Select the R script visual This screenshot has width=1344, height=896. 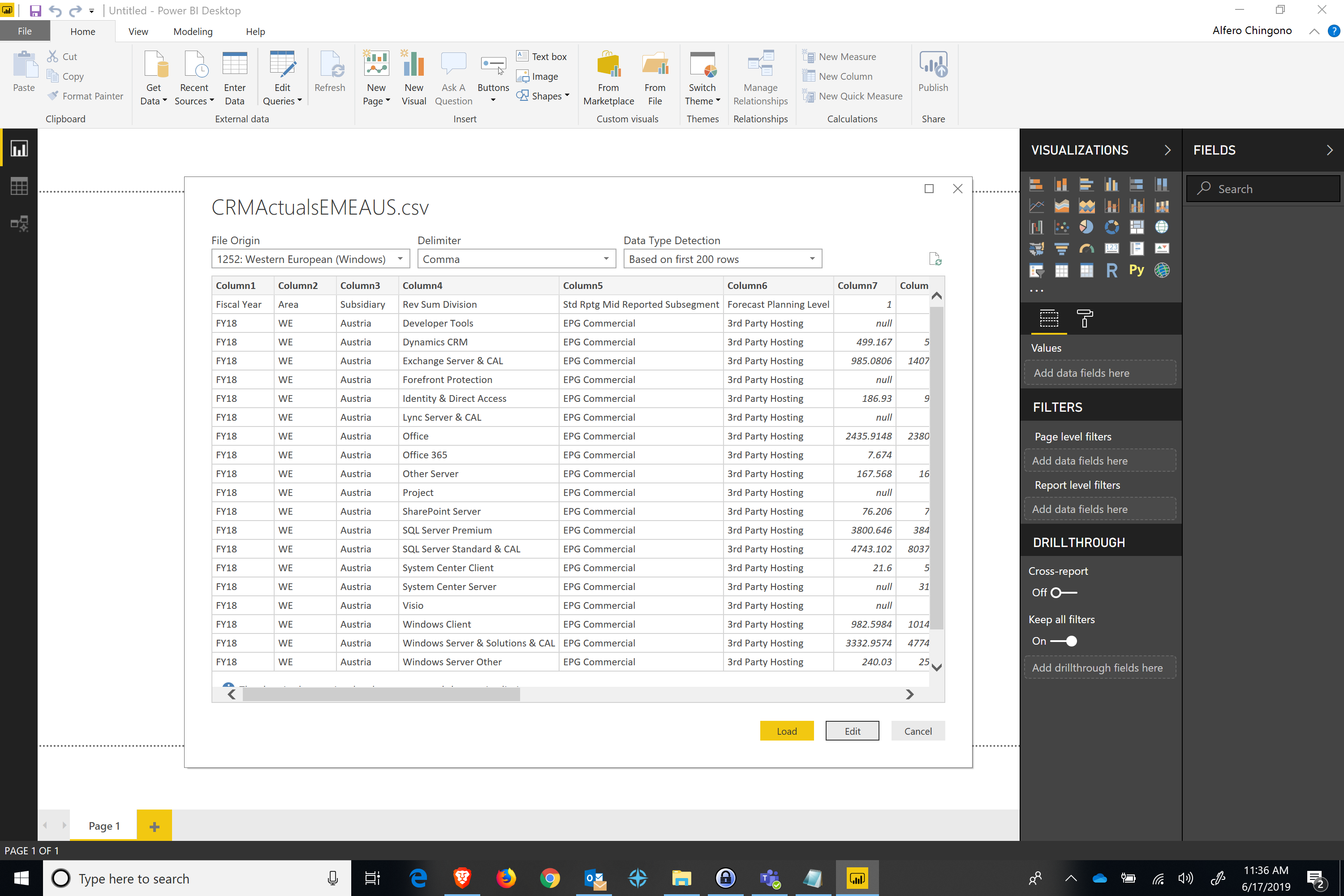pyautogui.click(x=1111, y=270)
